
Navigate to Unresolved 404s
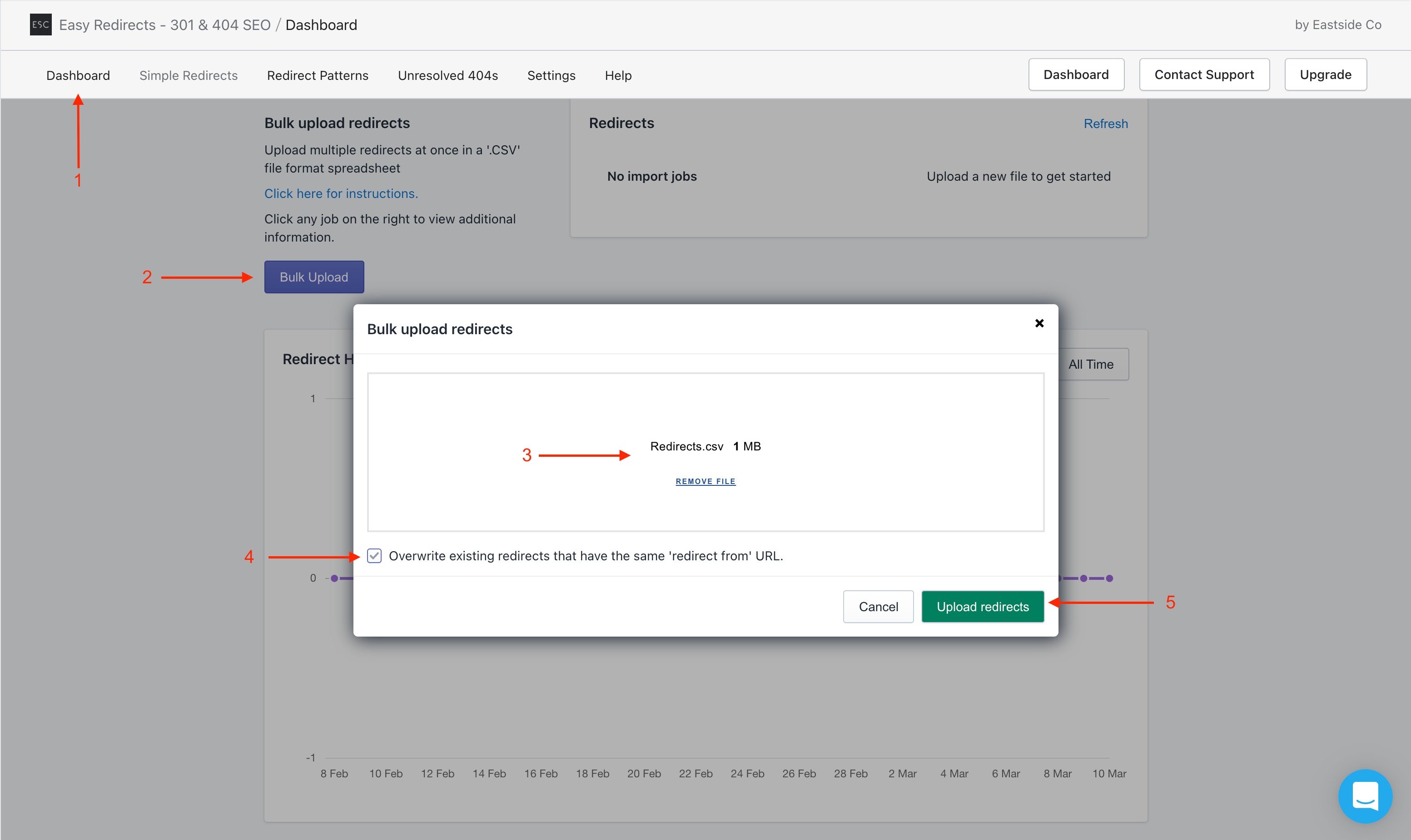[447, 75]
